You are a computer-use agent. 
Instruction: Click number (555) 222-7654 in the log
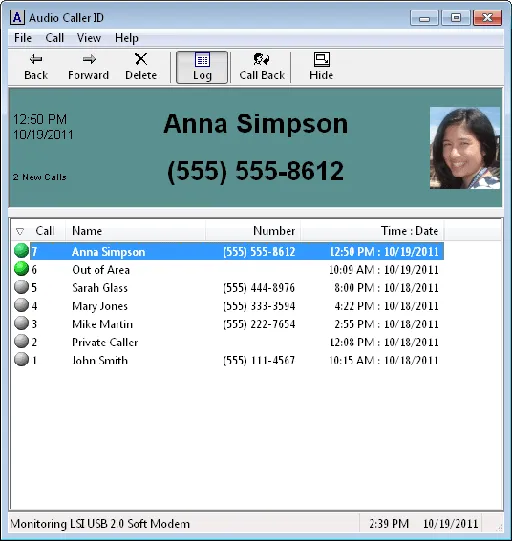pos(259,324)
